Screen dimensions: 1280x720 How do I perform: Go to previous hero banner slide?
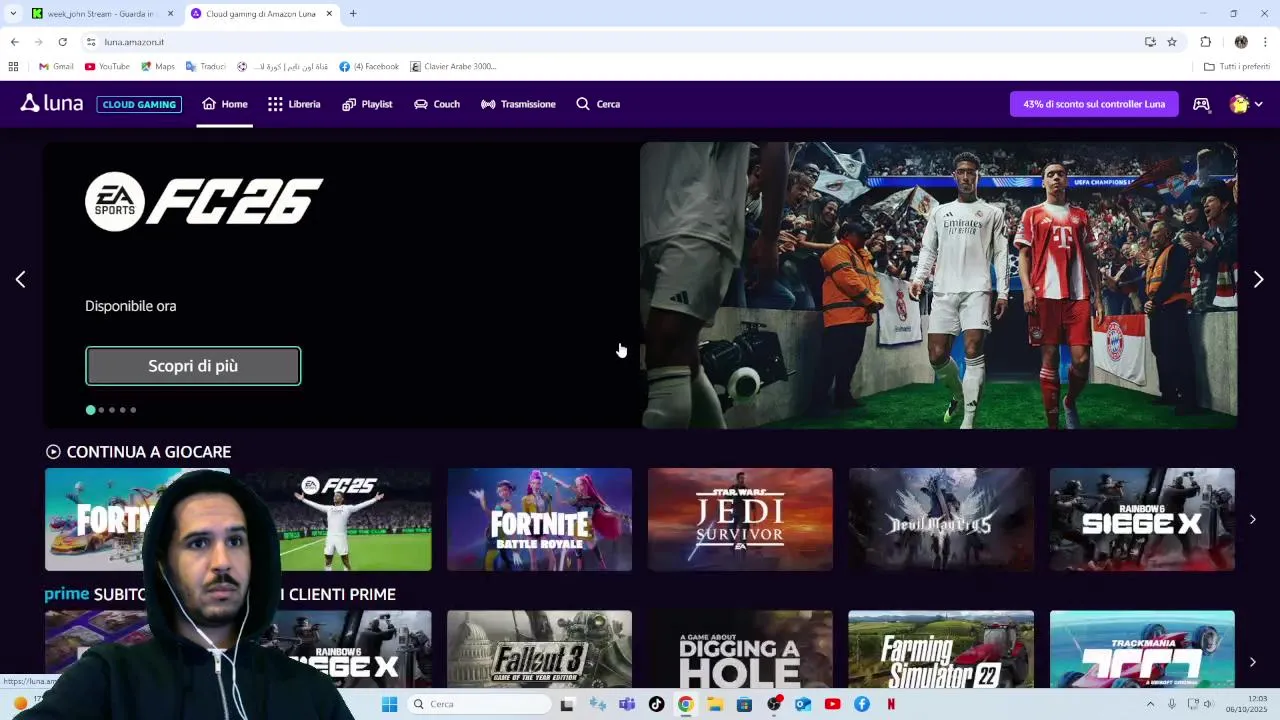click(x=20, y=280)
